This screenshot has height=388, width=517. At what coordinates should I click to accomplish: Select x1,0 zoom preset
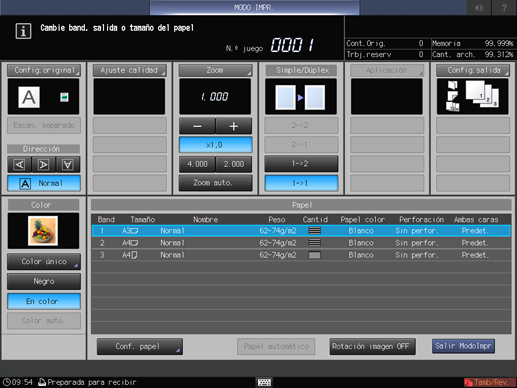pos(215,145)
